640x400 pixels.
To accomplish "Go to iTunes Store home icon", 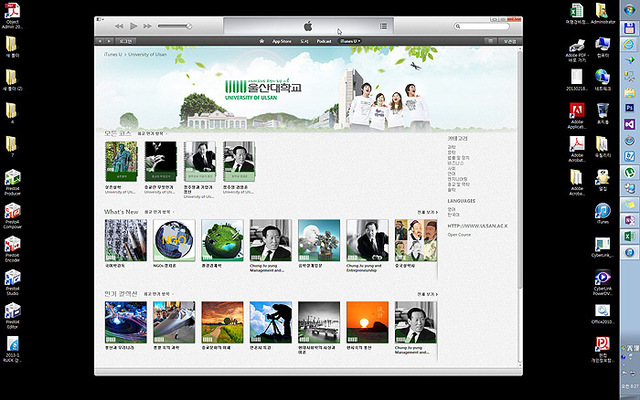I will 262,41.
